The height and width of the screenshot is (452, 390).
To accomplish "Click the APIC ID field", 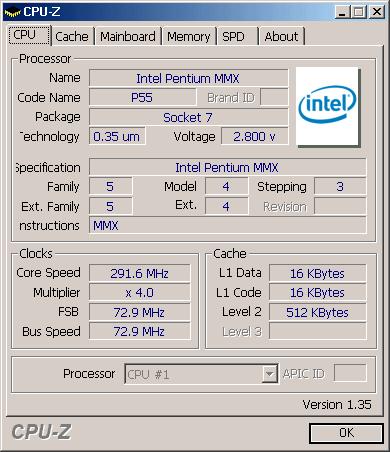I will [x=350, y=373].
